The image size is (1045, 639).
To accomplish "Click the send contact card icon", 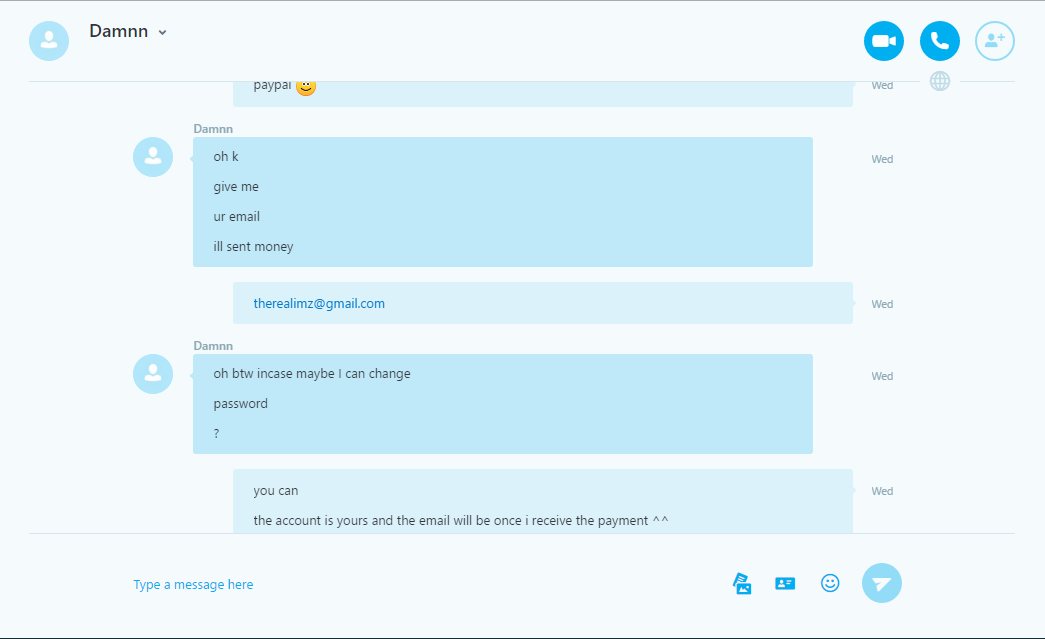I will point(785,584).
